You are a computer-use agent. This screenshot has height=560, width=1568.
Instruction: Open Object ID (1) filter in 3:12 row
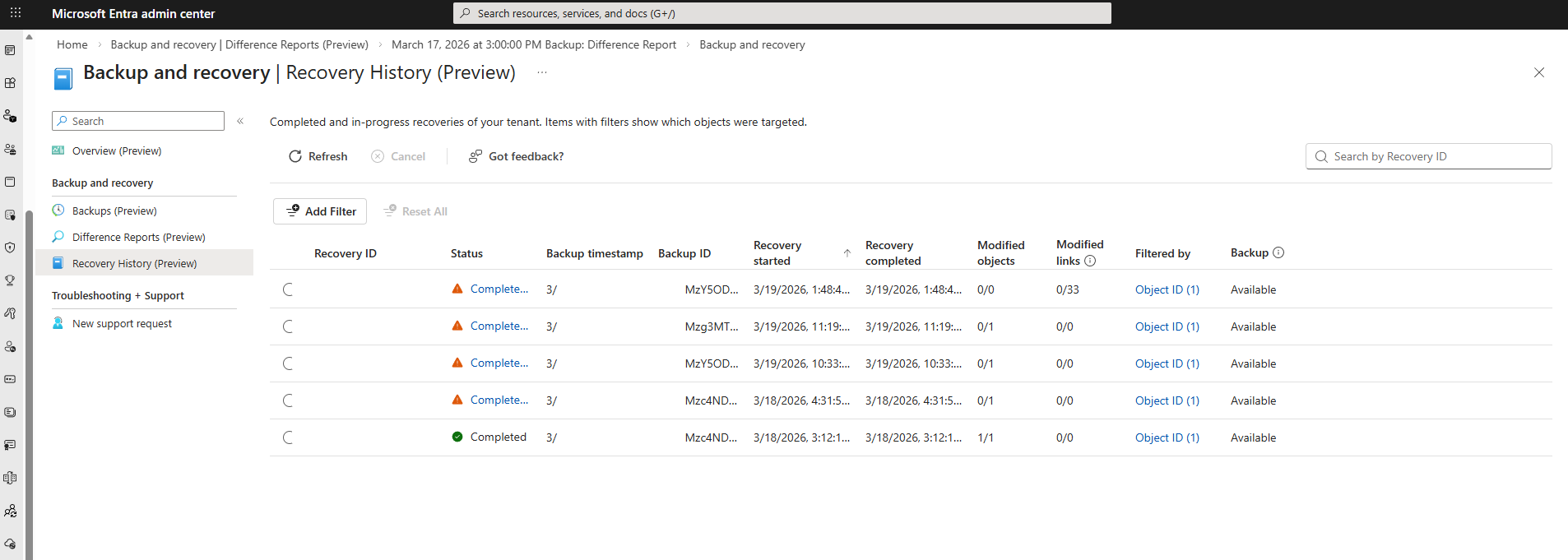pos(1167,437)
